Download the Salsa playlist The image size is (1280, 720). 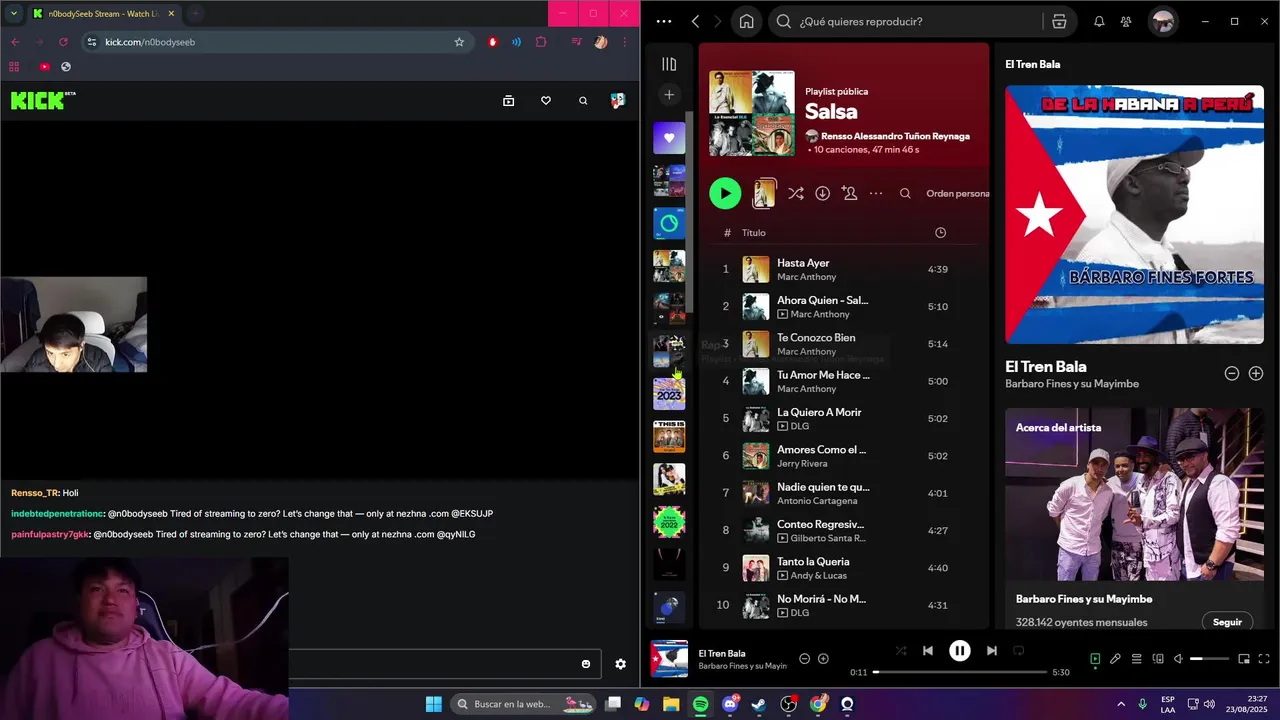pos(822,194)
